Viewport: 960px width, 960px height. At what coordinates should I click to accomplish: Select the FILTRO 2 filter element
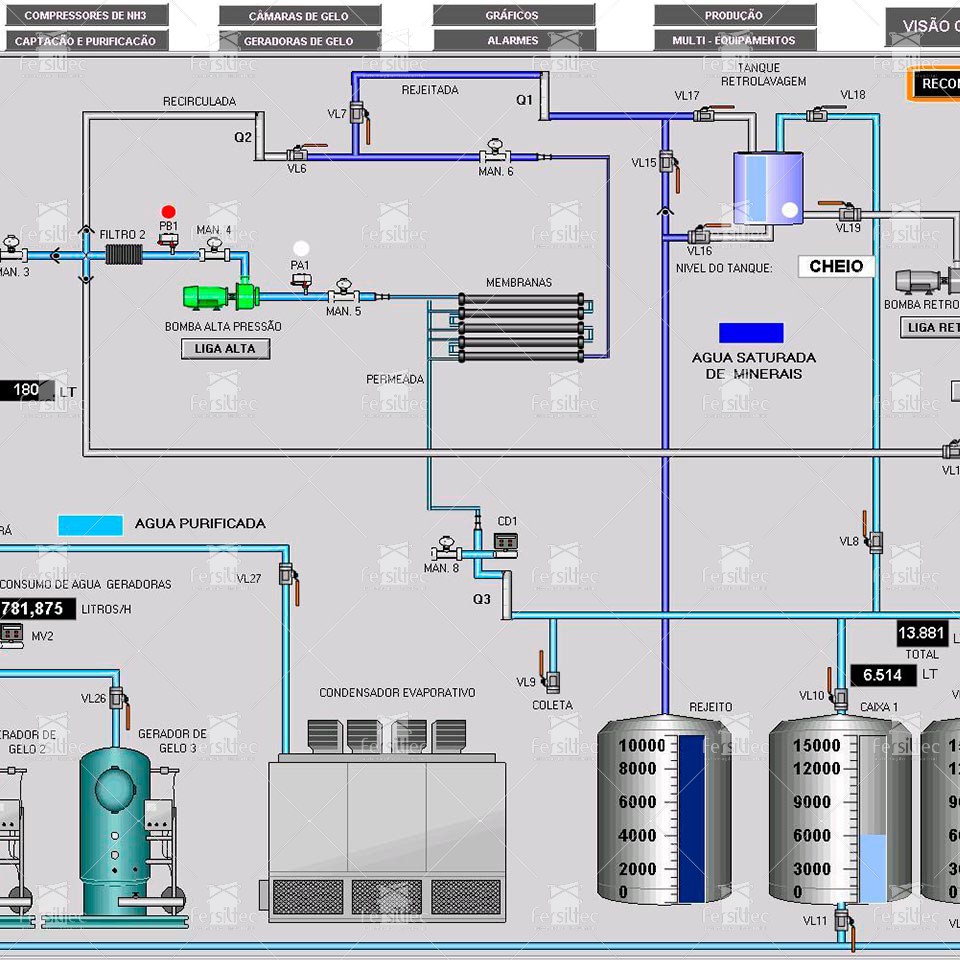124,254
